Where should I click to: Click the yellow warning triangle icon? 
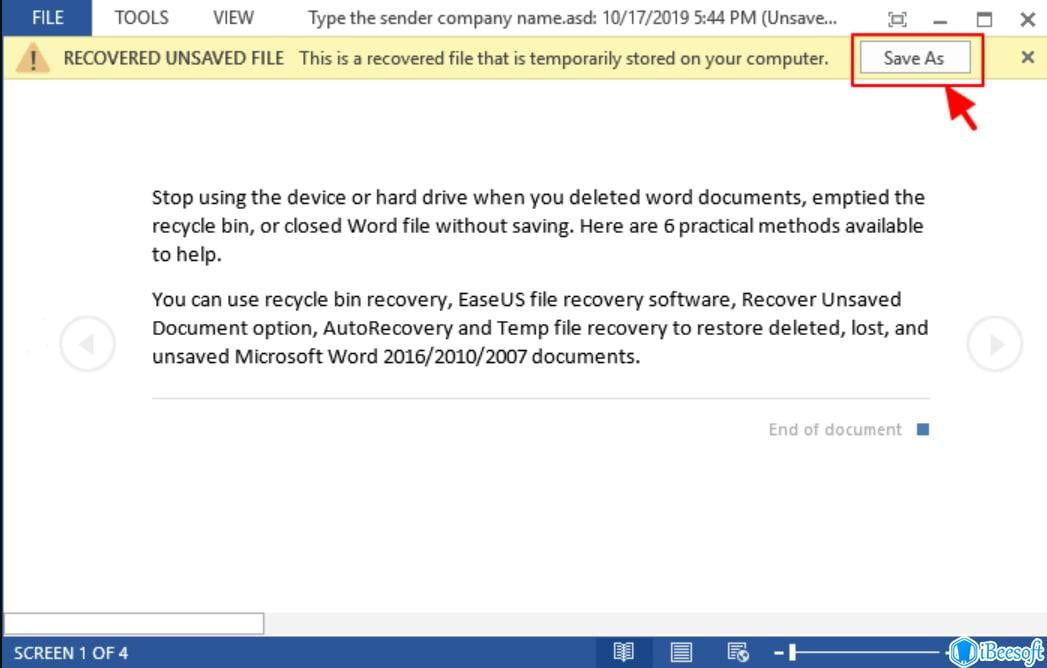click(34, 58)
